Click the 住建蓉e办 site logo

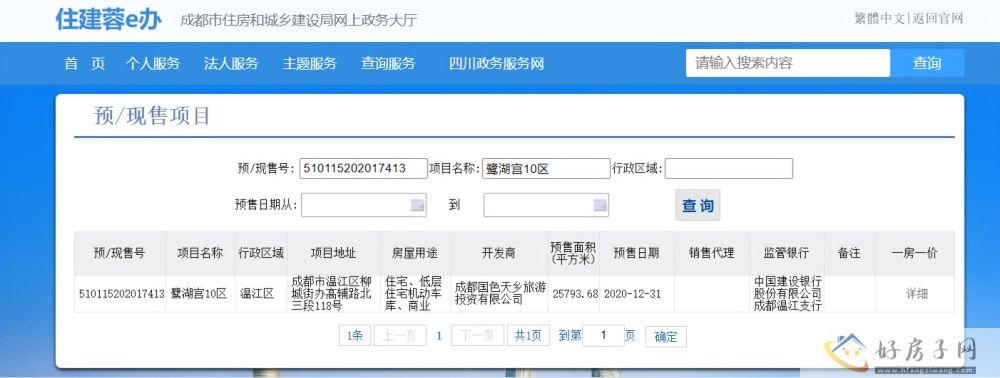[108, 19]
